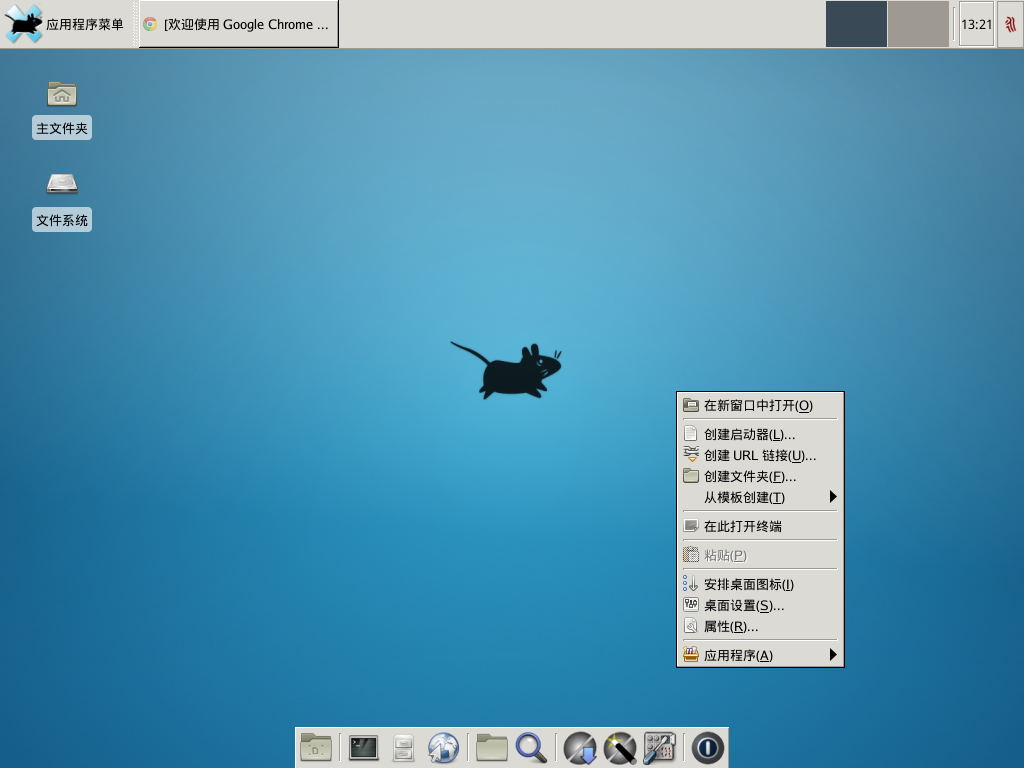Screen dimensions: 1024x768
Task: Click the magic wand dock icon
Action: tap(620, 748)
